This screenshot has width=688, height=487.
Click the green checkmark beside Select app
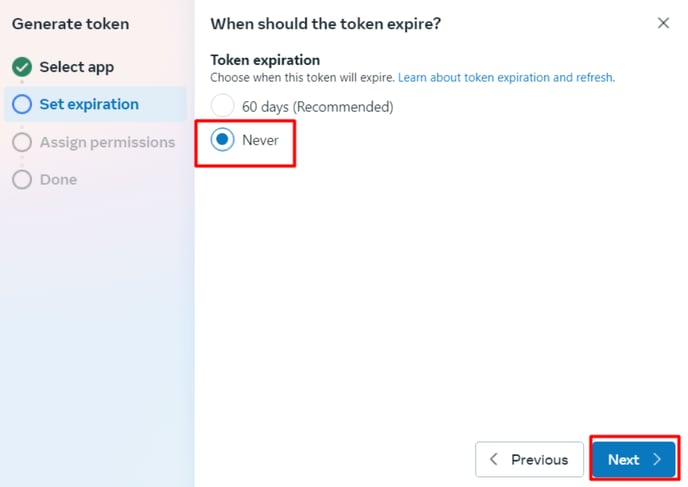(x=22, y=67)
